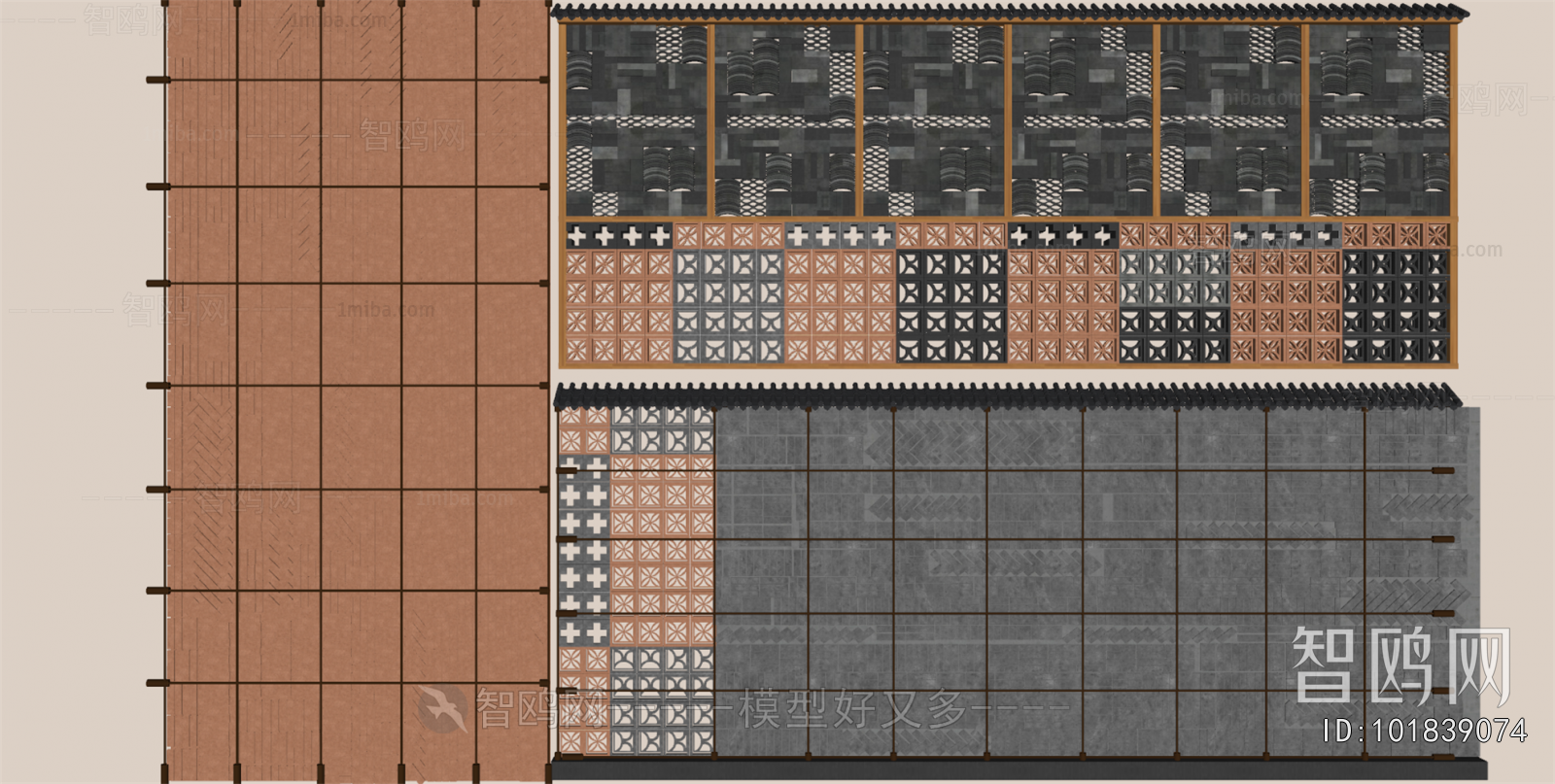Pick the leftmost dark roof-tile patterned panel

(638, 119)
